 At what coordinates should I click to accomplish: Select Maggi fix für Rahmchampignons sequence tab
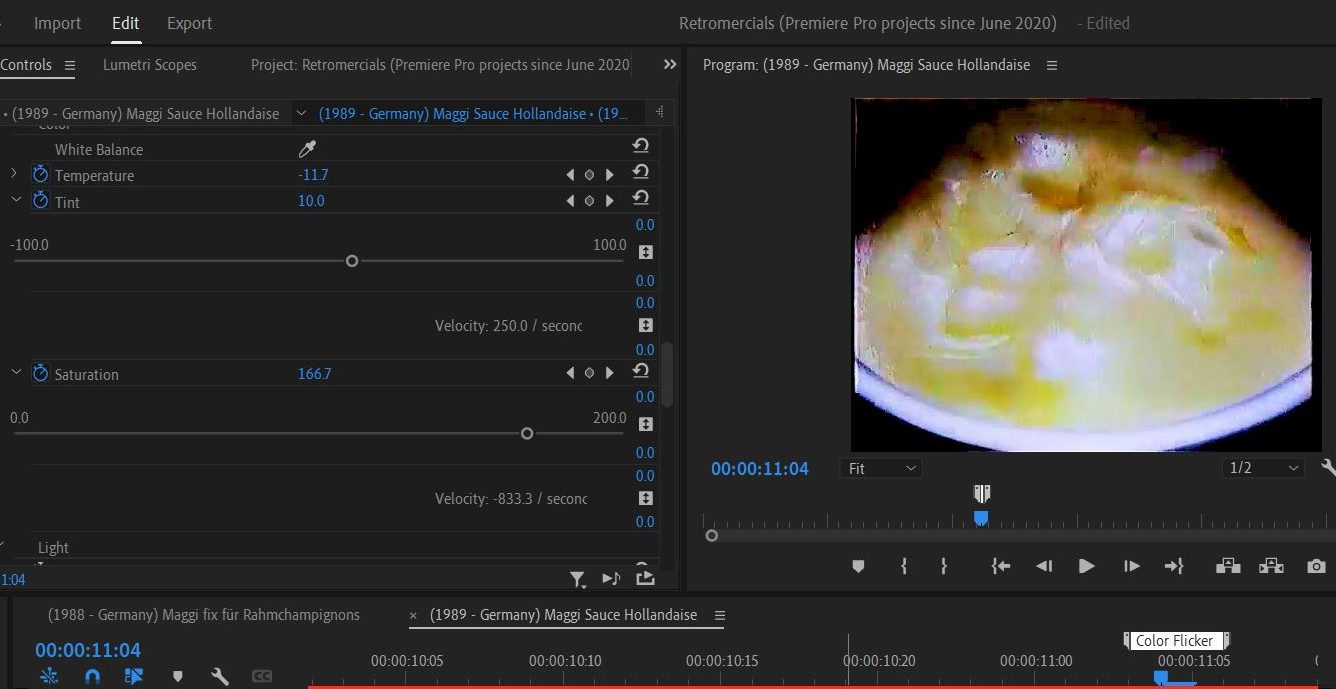[x=204, y=615]
